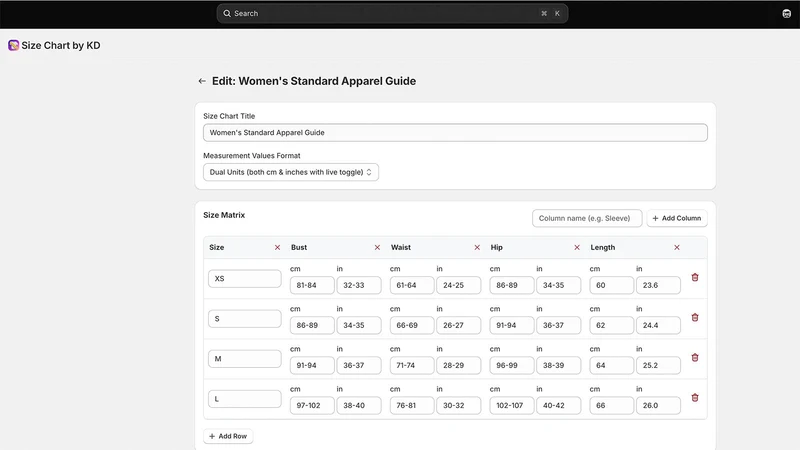Focus the top Search bar
Screen dimensions: 800x450
(x=392, y=14)
